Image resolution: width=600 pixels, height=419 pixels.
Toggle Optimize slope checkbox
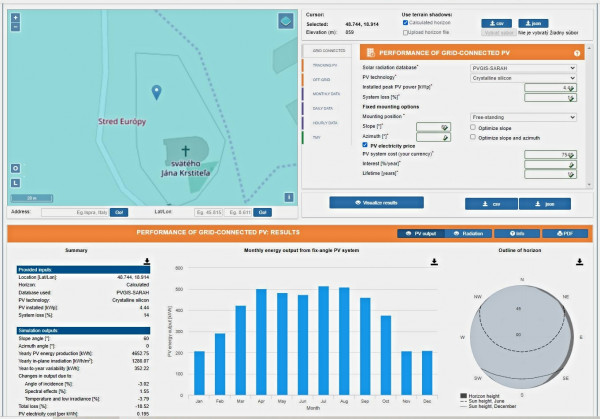click(473, 127)
